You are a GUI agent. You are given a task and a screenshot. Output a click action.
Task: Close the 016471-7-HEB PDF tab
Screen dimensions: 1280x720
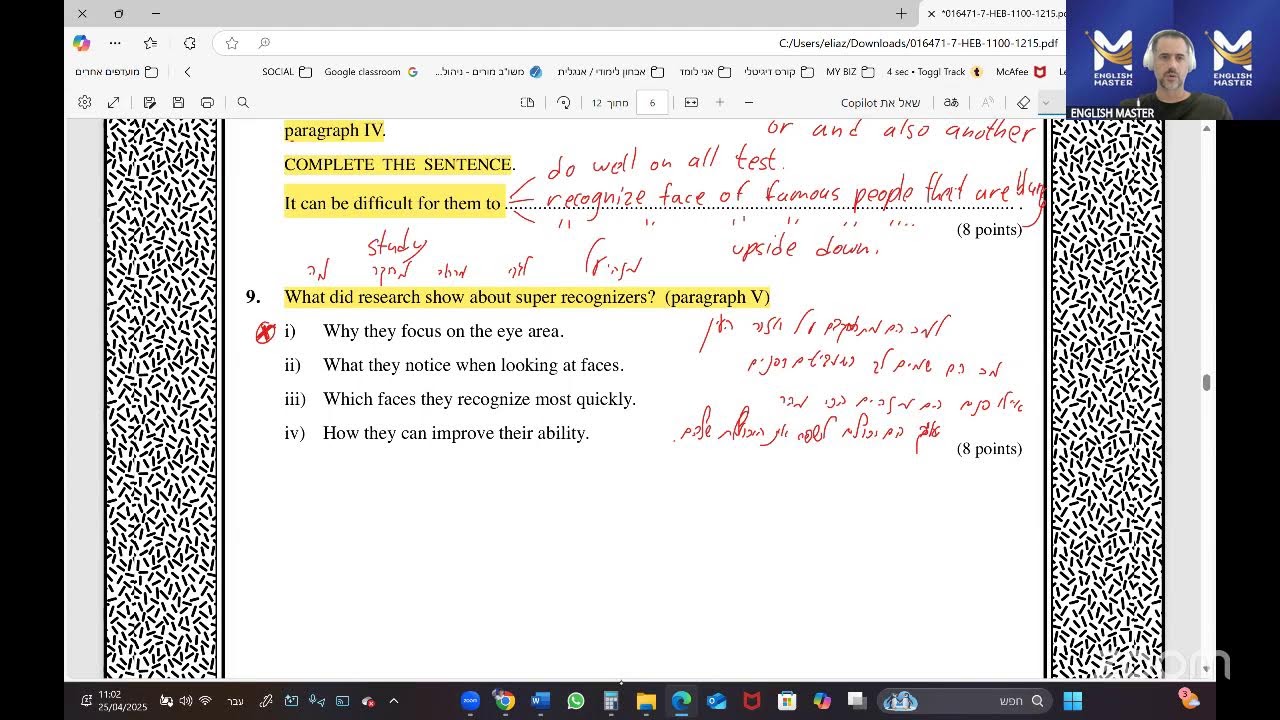(x=932, y=14)
